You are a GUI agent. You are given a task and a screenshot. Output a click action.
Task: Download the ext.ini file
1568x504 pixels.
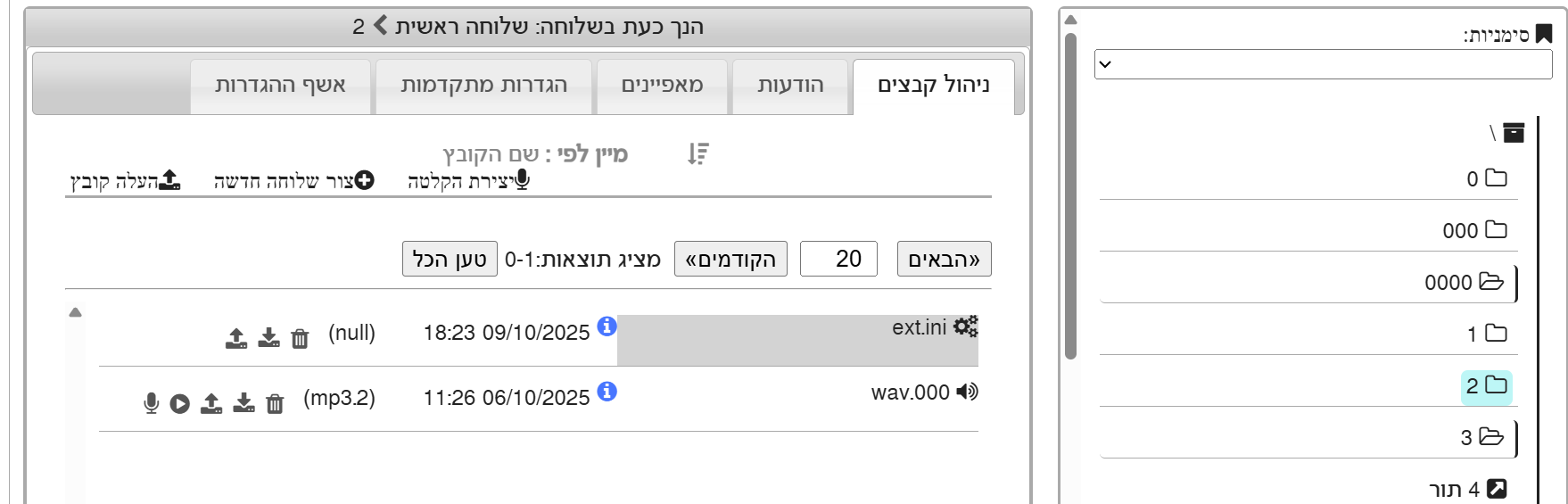[268, 337]
